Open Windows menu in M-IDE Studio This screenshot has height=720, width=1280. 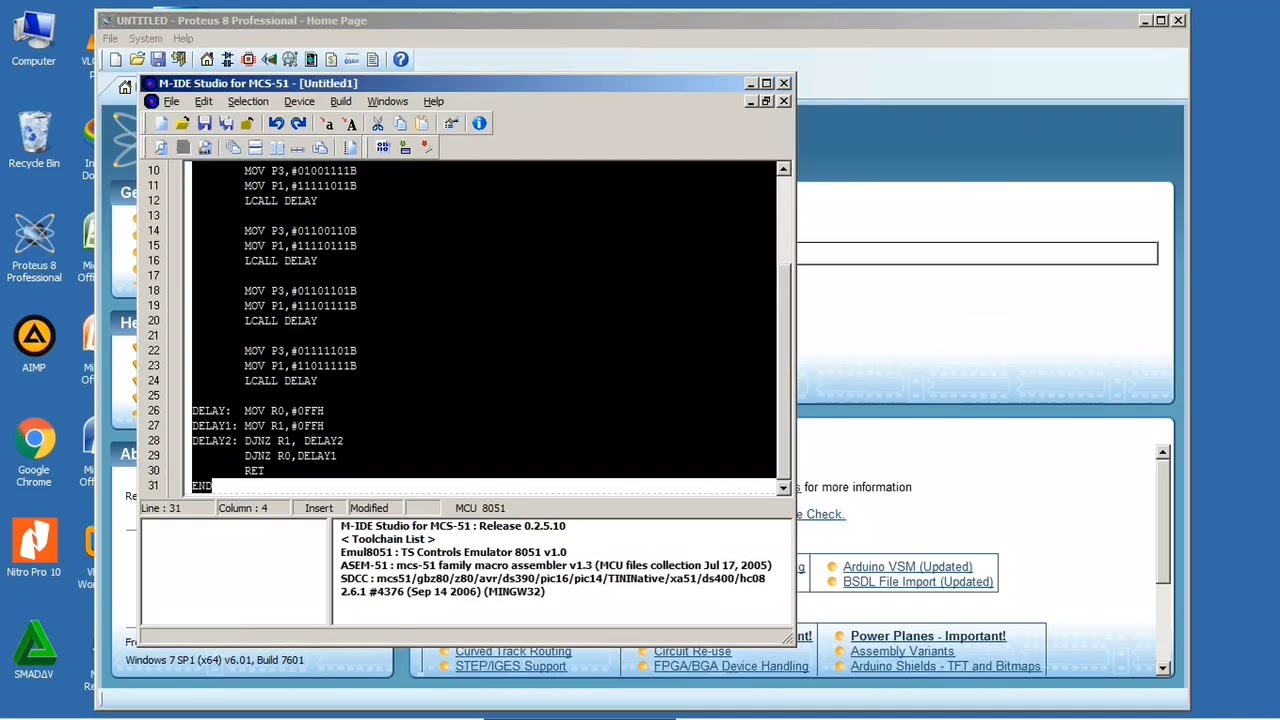click(x=387, y=101)
